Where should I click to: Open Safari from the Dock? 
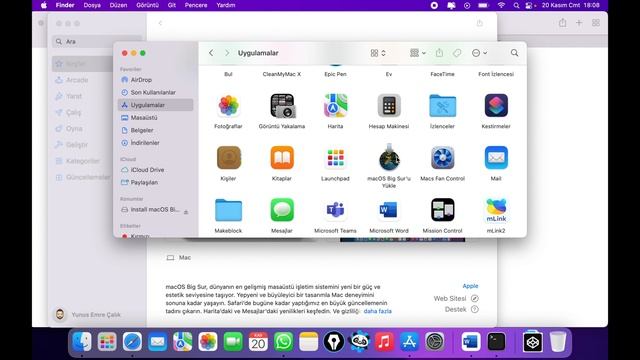click(x=132, y=342)
